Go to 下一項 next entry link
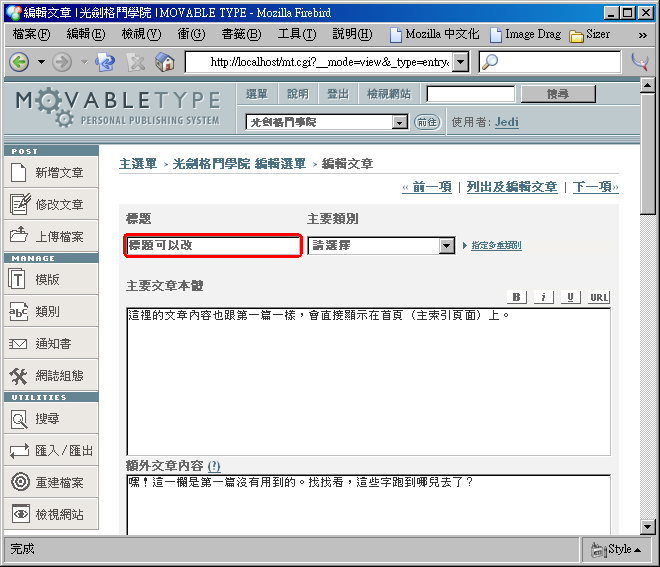The width and height of the screenshot is (660, 567). click(x=596, y=186)
